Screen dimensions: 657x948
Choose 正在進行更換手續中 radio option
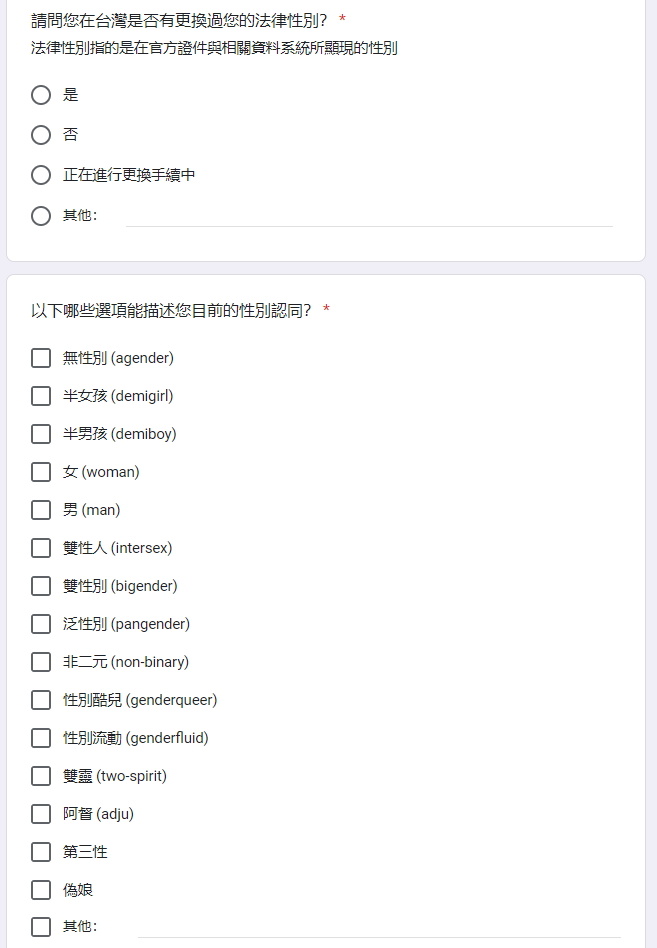coord(41,175)
